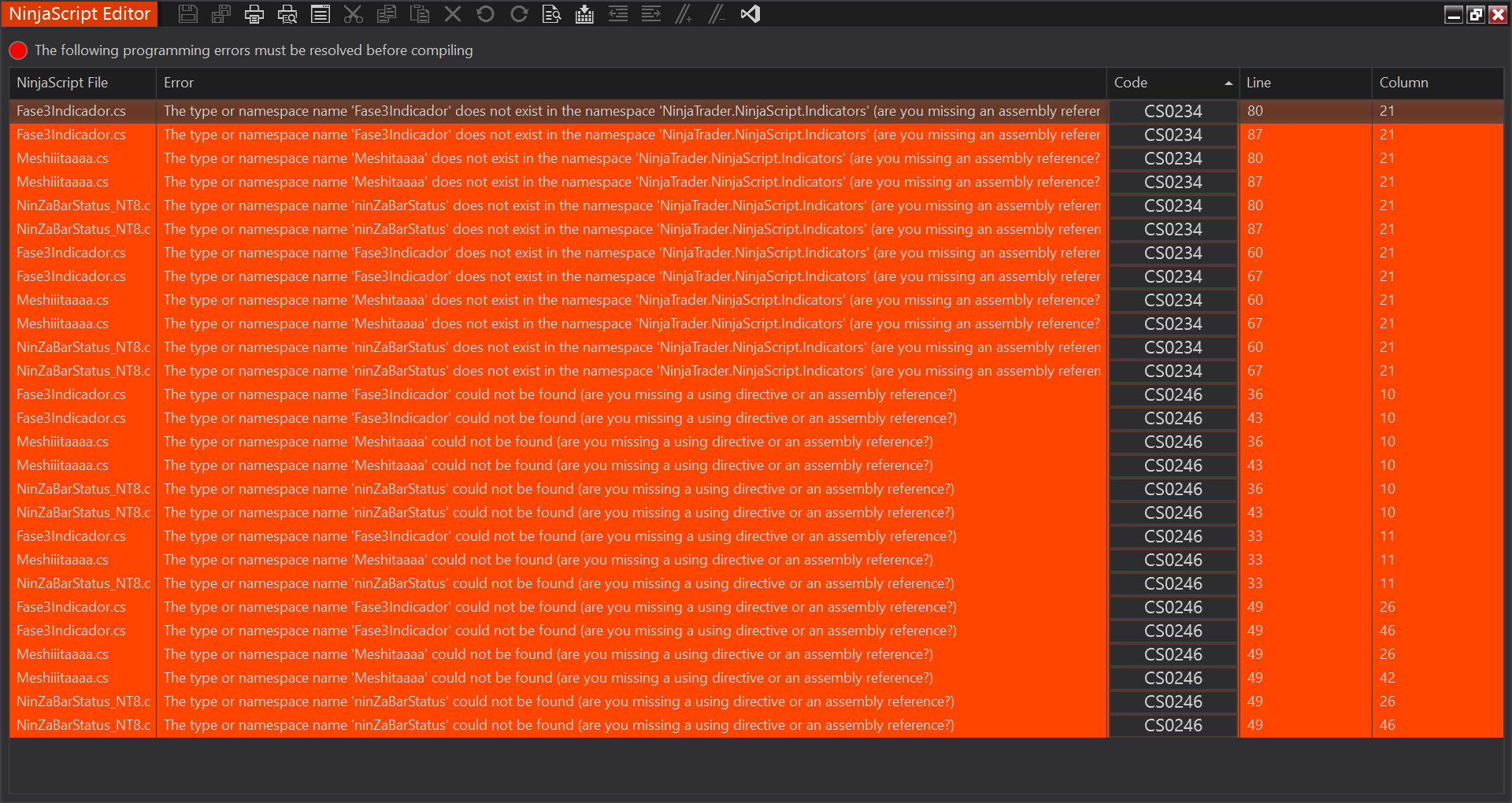Decrease indent of selected lines
Screen dimensions: 1512x803
click(618, 14)
